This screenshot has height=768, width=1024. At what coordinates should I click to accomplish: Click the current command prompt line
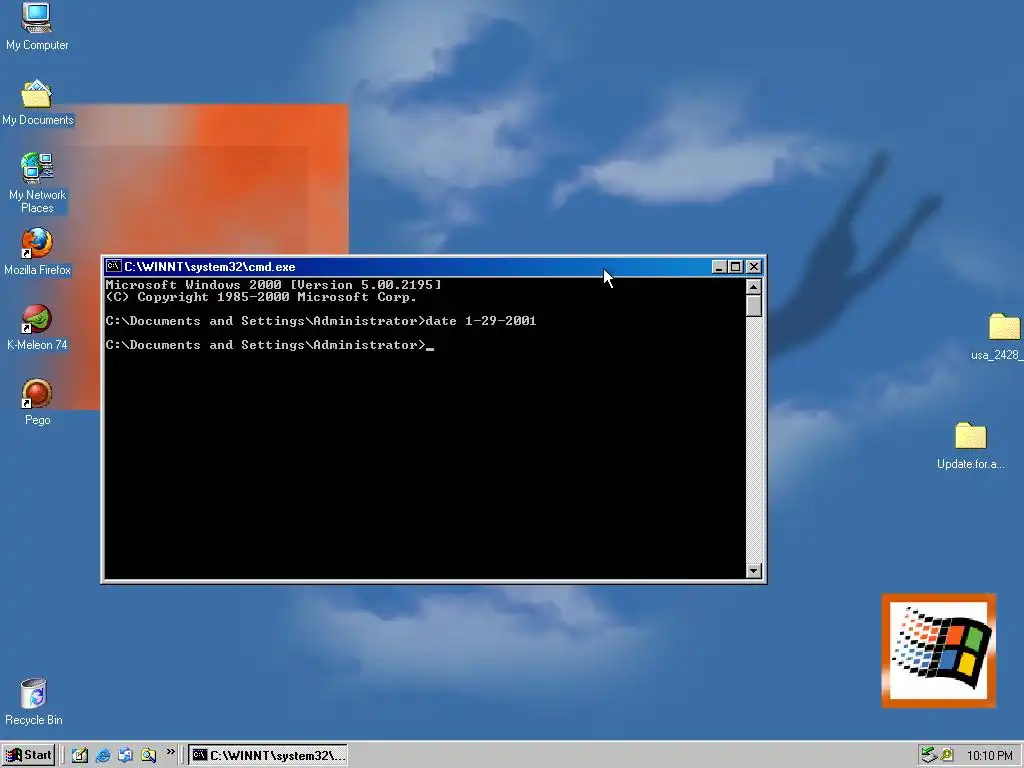click(269, 345)
